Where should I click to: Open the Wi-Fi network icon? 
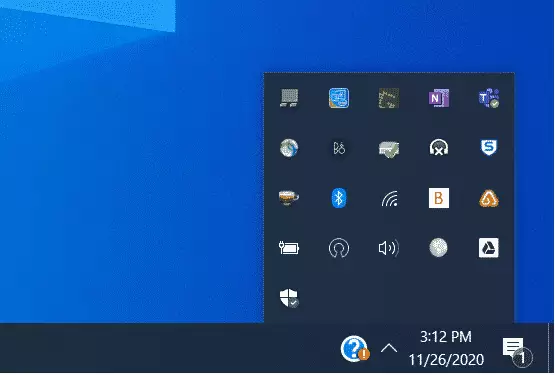(x=389, y=198)
